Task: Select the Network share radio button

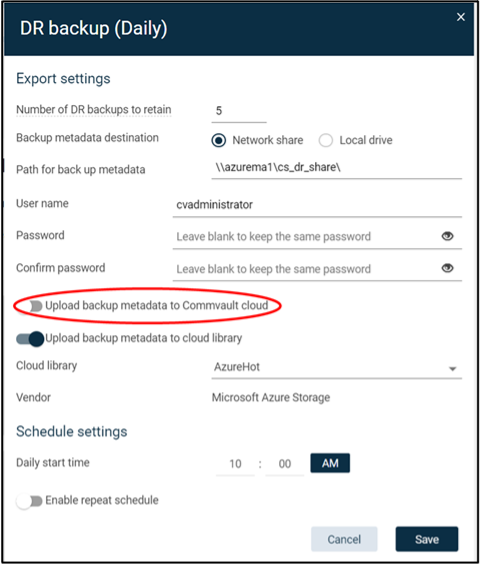Action: tap(219, 140)
